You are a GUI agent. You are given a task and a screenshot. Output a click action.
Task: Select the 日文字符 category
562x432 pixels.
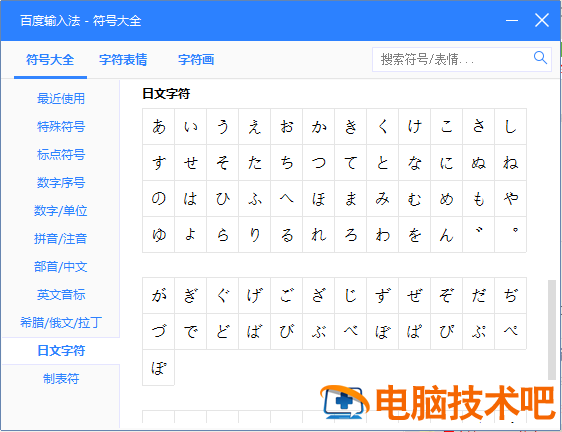click(61, 351)
